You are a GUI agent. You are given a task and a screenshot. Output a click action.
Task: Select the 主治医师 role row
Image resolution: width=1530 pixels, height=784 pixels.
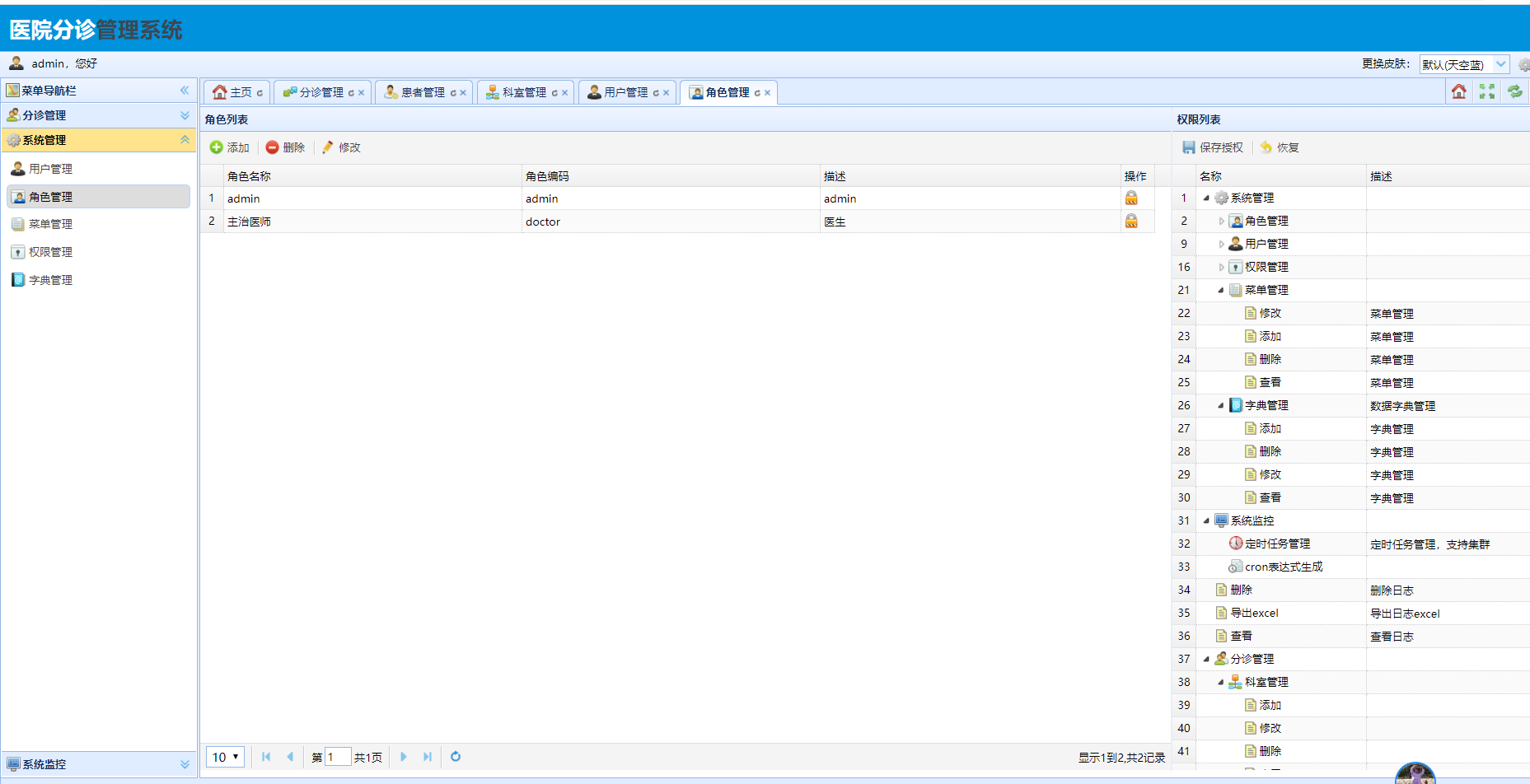tap(677, 222)
